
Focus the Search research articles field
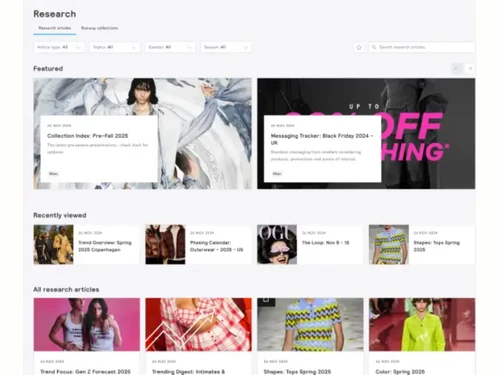422,47
